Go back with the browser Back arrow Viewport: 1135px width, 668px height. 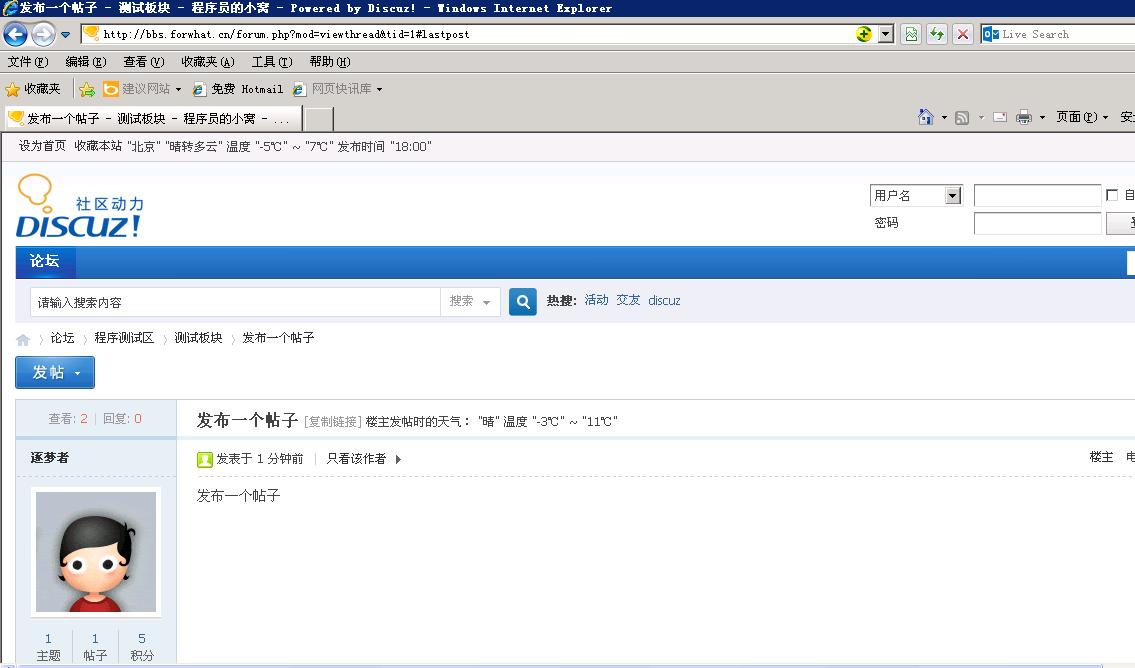click(16, 34)
